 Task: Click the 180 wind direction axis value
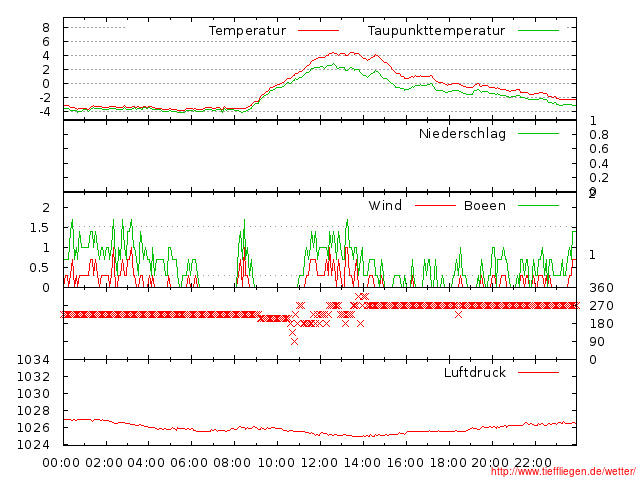[x=601, y=324]
